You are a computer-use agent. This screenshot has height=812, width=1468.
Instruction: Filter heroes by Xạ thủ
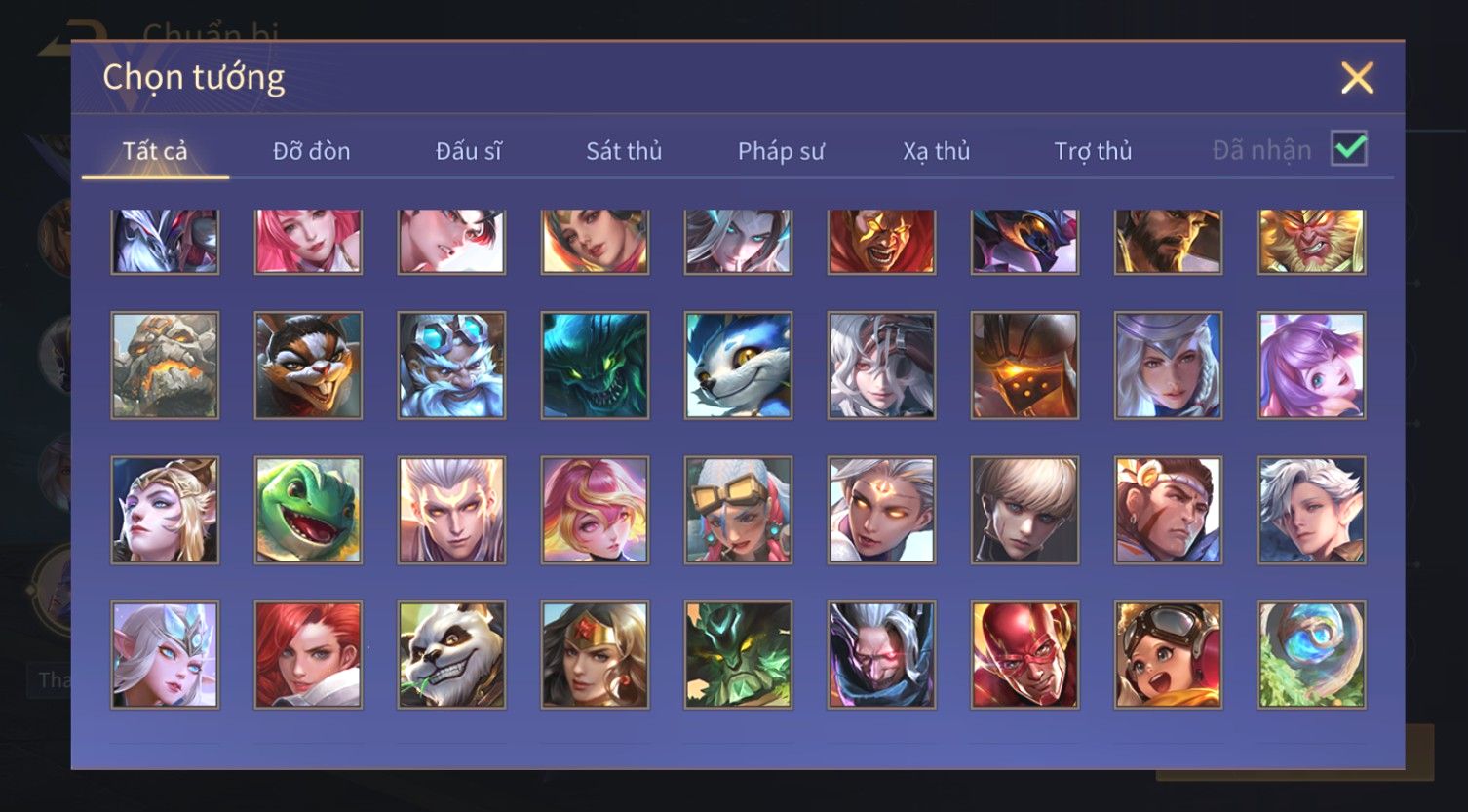pos(936,151)
